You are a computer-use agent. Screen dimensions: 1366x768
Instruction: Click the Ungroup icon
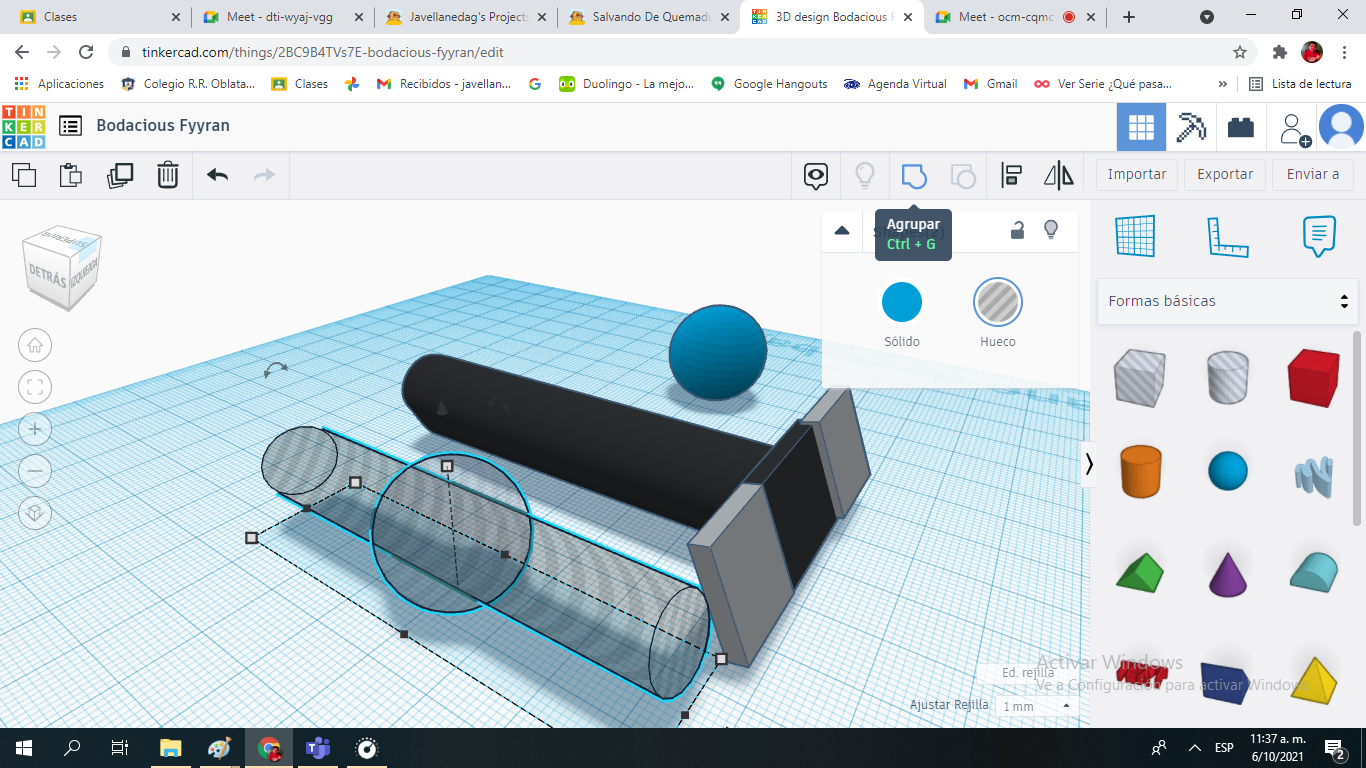pos(963,176)
